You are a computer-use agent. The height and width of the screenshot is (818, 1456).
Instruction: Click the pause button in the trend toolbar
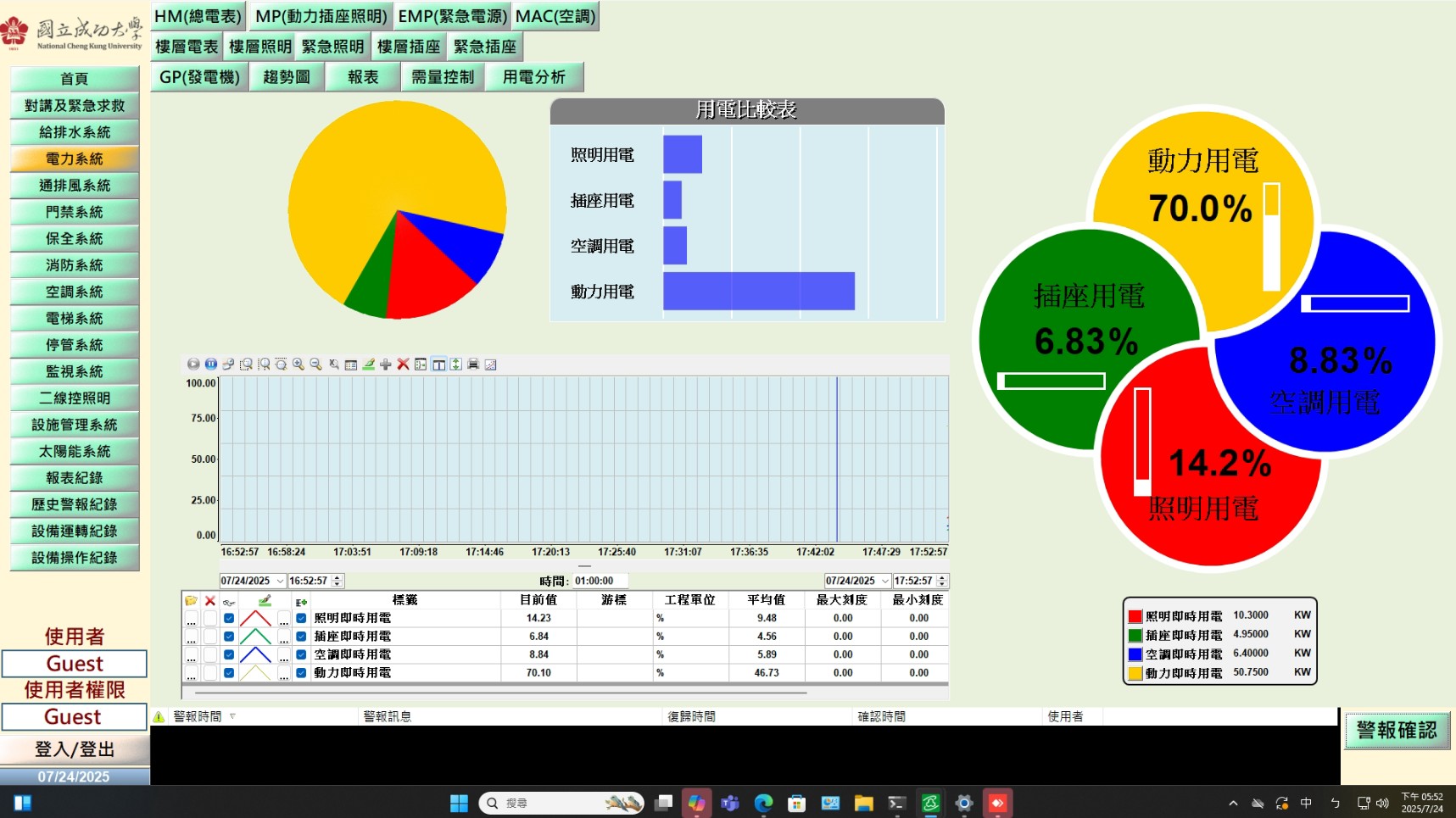point(211,364)
